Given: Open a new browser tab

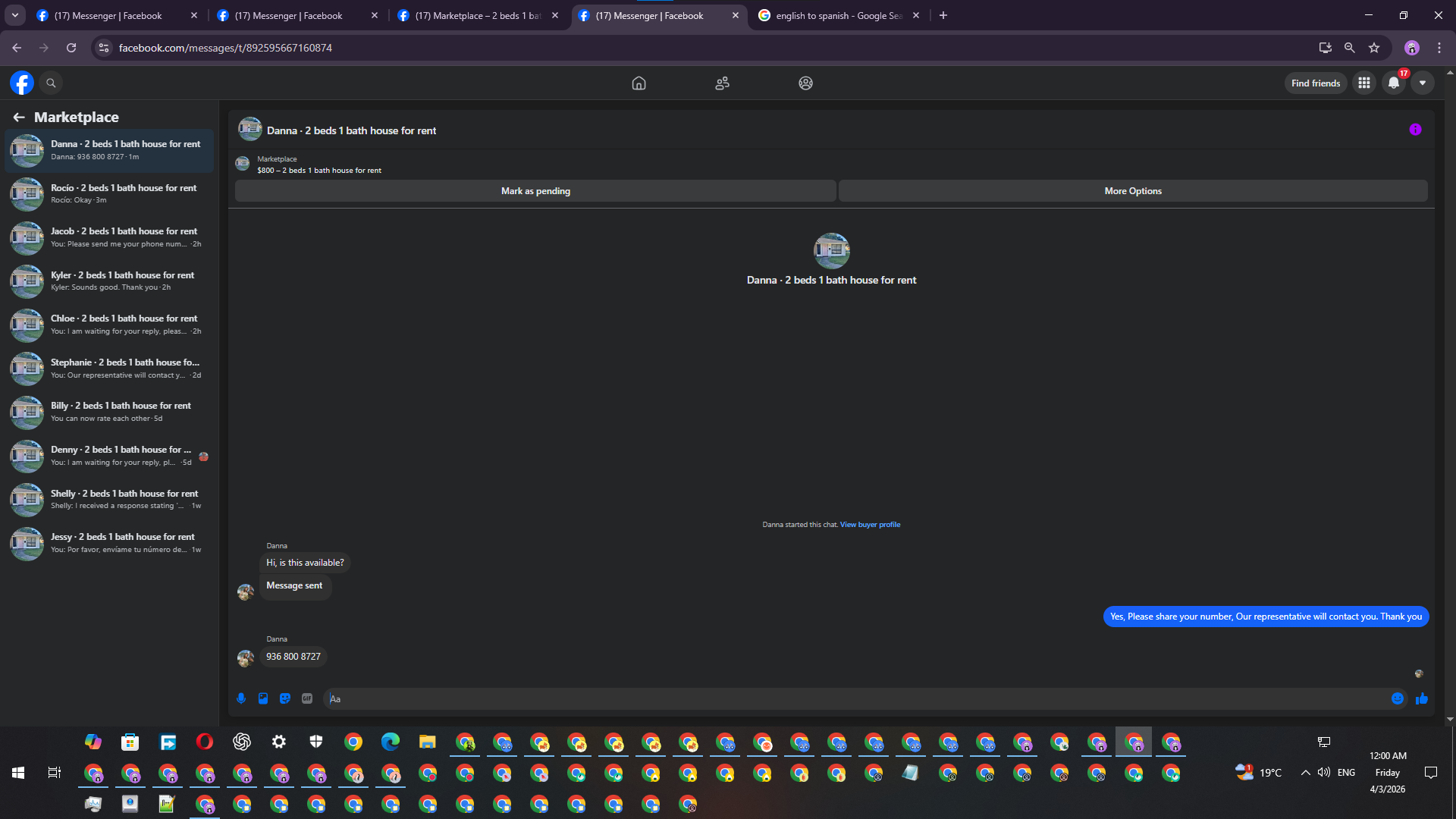Looking at the screenshot, I should [943, 15].
